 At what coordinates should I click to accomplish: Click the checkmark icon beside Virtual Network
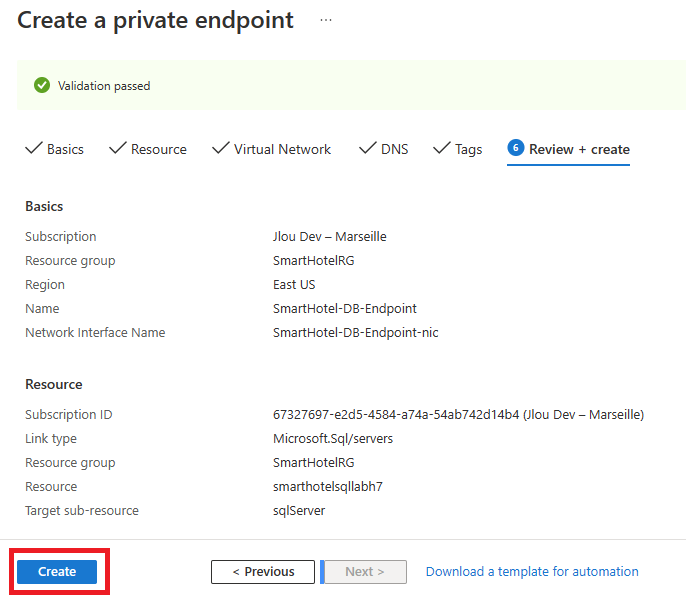click(x=220, y=148)
